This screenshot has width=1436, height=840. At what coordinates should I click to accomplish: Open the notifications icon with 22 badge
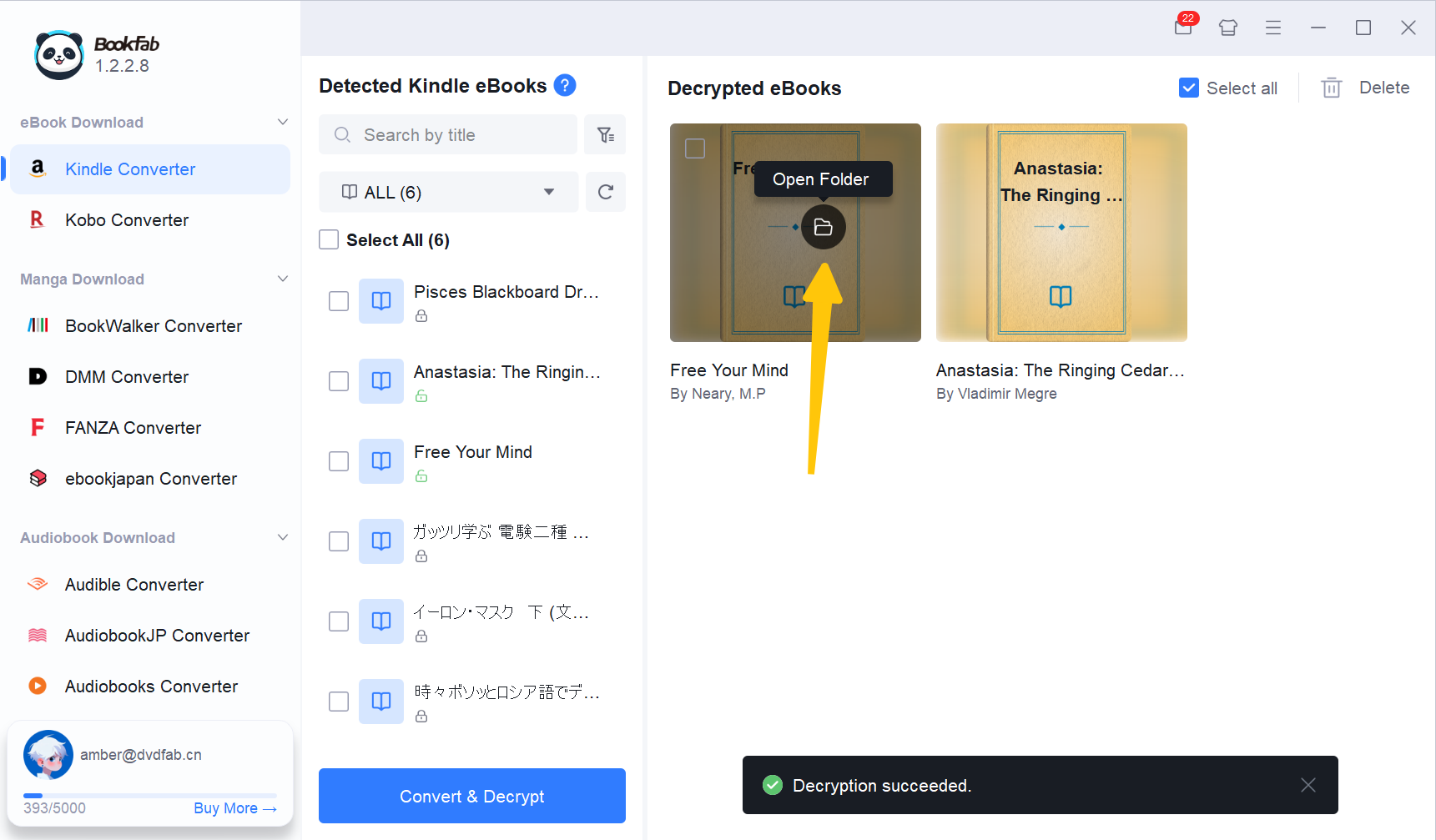pyautogui.click(x=1184, y=27)
